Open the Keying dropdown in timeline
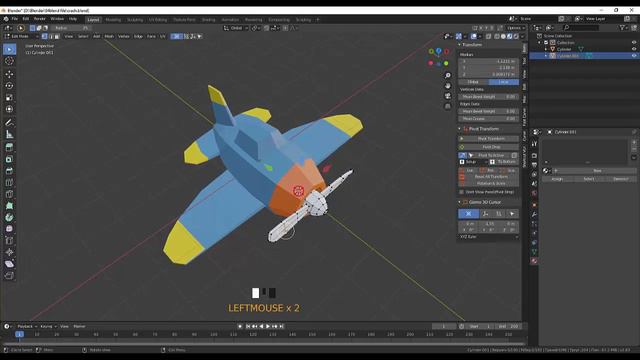The height and width of the screenshot is (360, 640). click(48, 327)
